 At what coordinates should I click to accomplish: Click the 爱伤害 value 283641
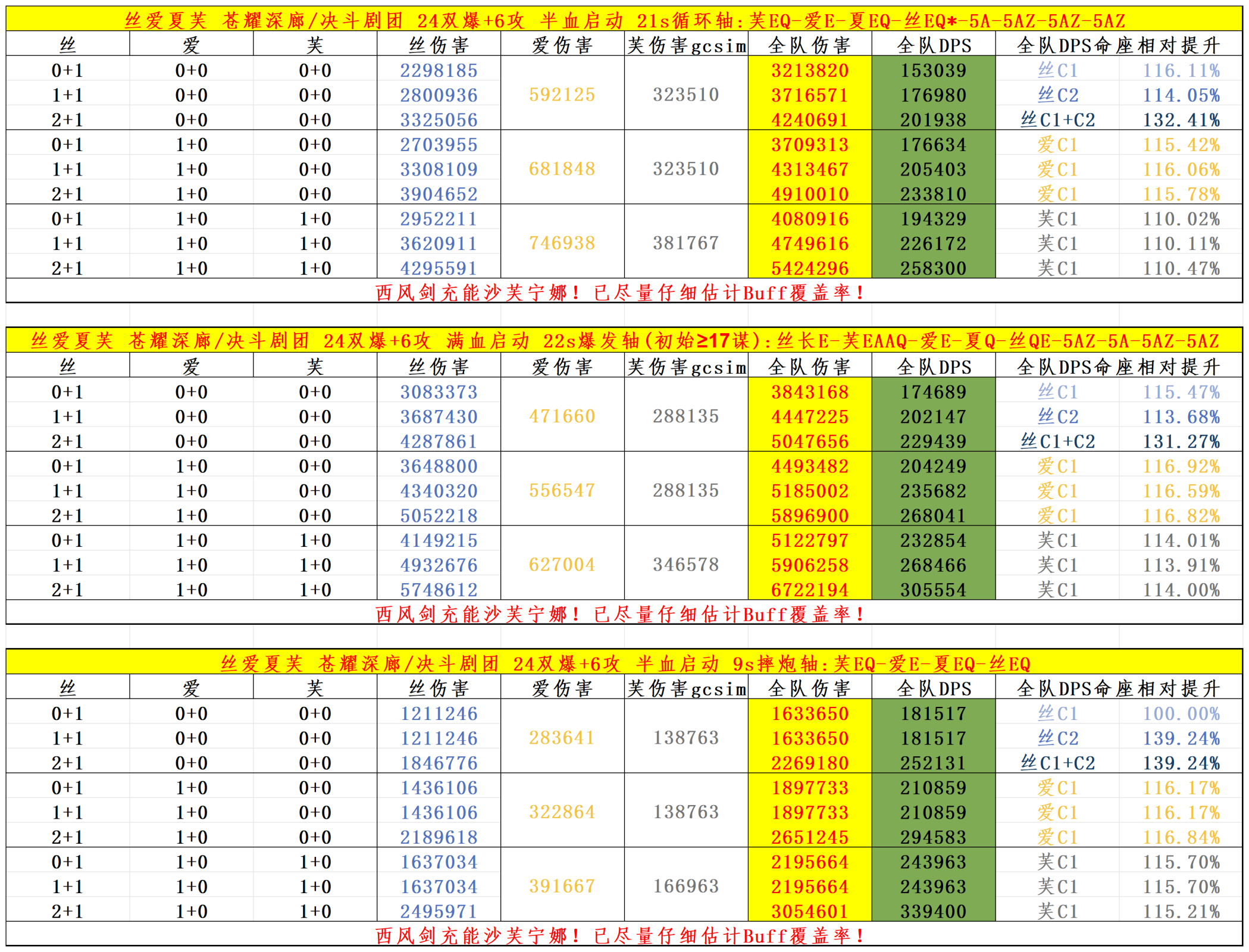[x=562, y=738]
